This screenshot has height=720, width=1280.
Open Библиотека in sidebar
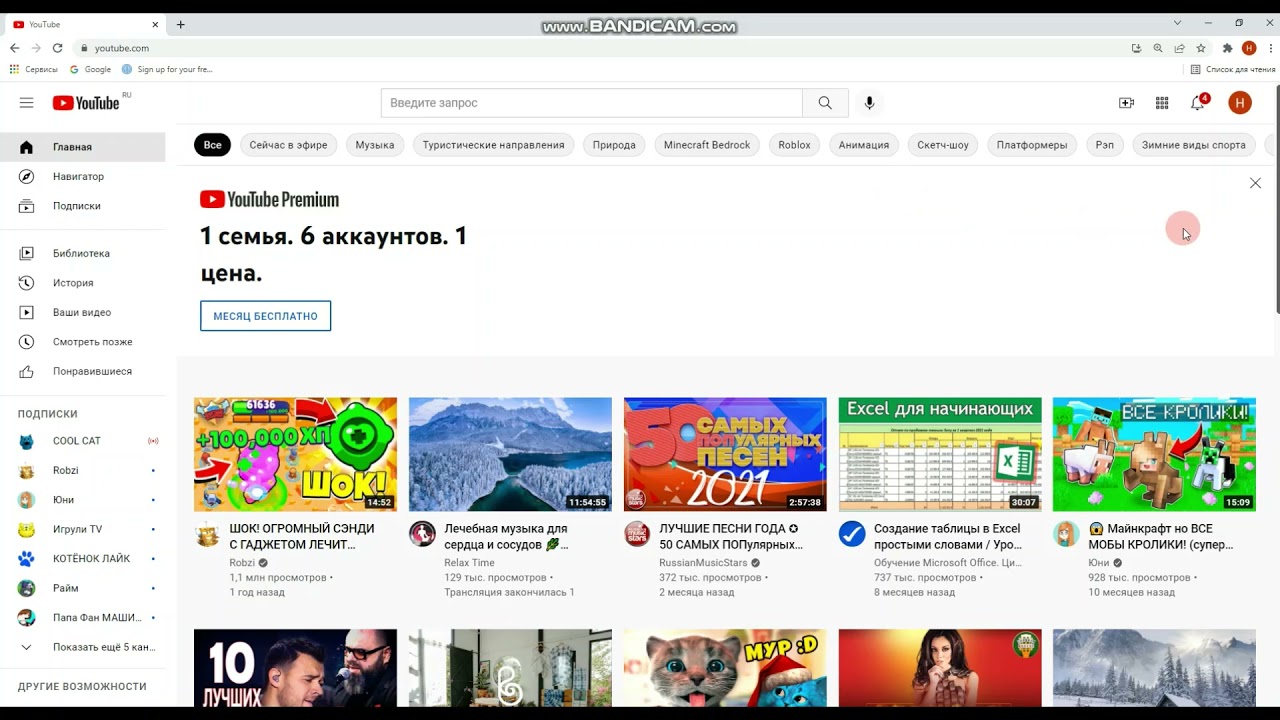pyautogui.click(x=82, y=254)
